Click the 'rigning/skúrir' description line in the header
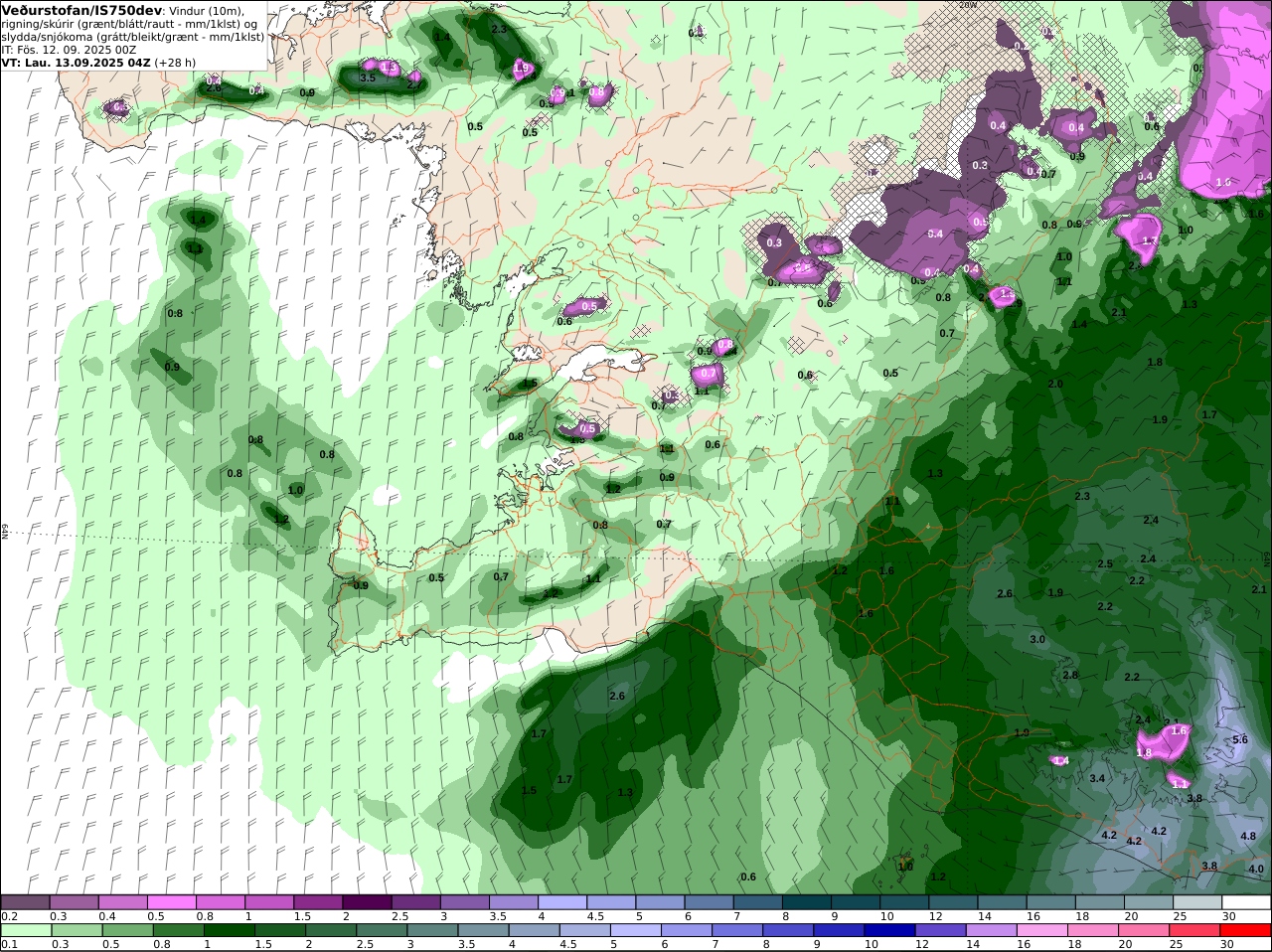The image size is (1272, 952). [x=129, y=23]
